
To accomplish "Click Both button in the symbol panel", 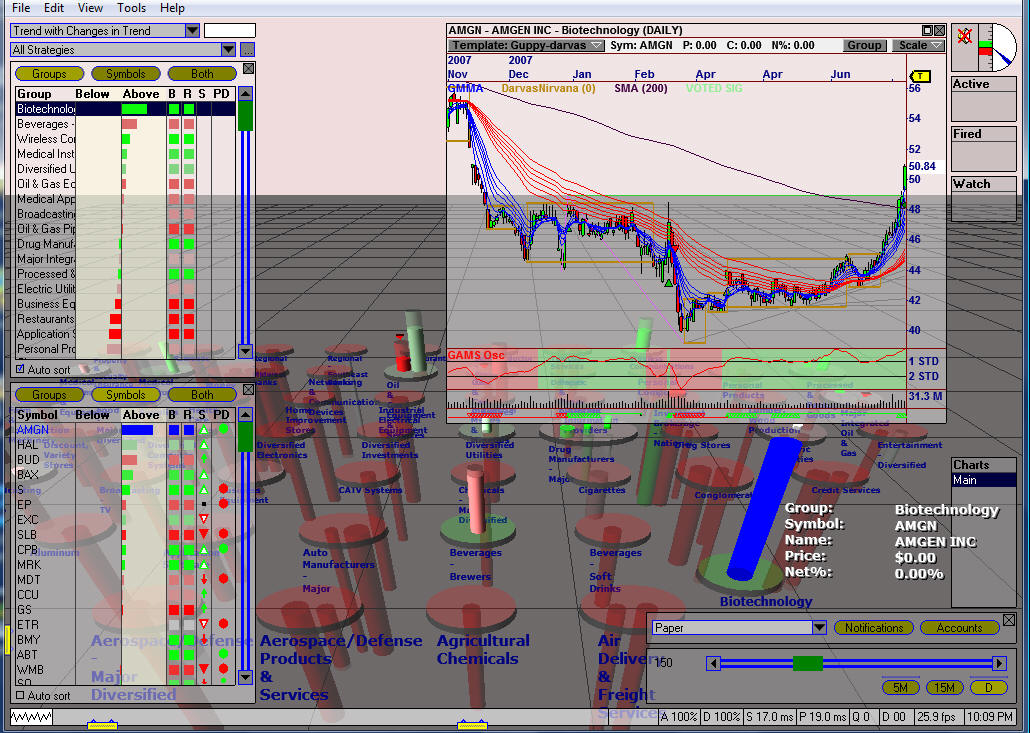I will [x=202, y=395].
